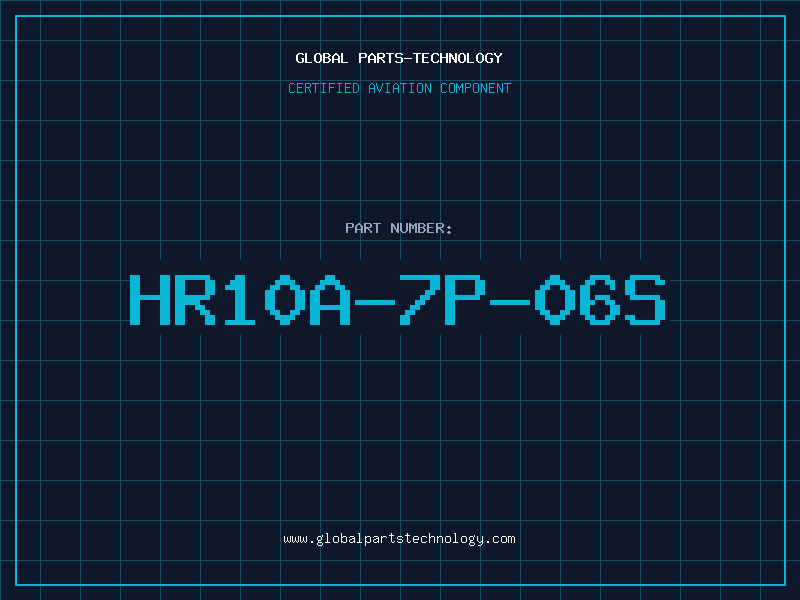The height and width of the screenshot is (600, 800).
Task: Click the CERTIFIED AVIATION COMPONENT subtitle
Action: point(399,88)
